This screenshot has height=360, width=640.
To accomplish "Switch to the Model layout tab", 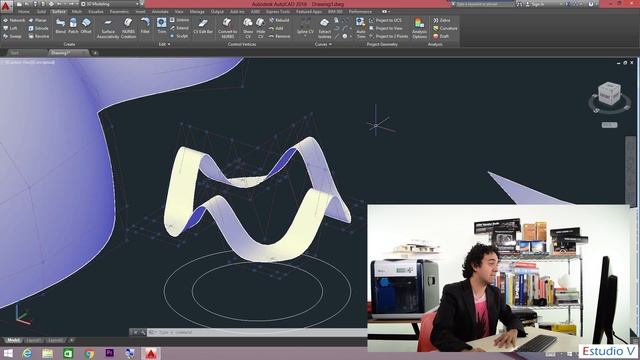I will pos(13,340).
